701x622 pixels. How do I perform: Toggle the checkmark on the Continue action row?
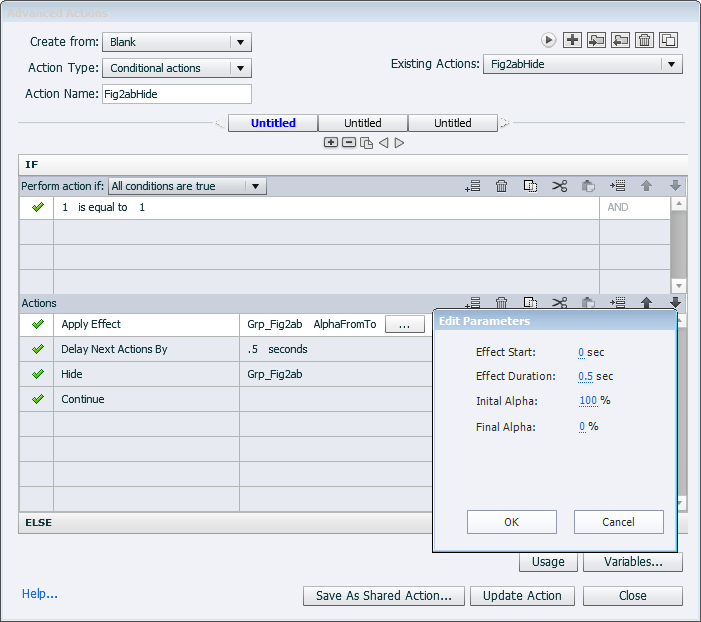point(38,400)
